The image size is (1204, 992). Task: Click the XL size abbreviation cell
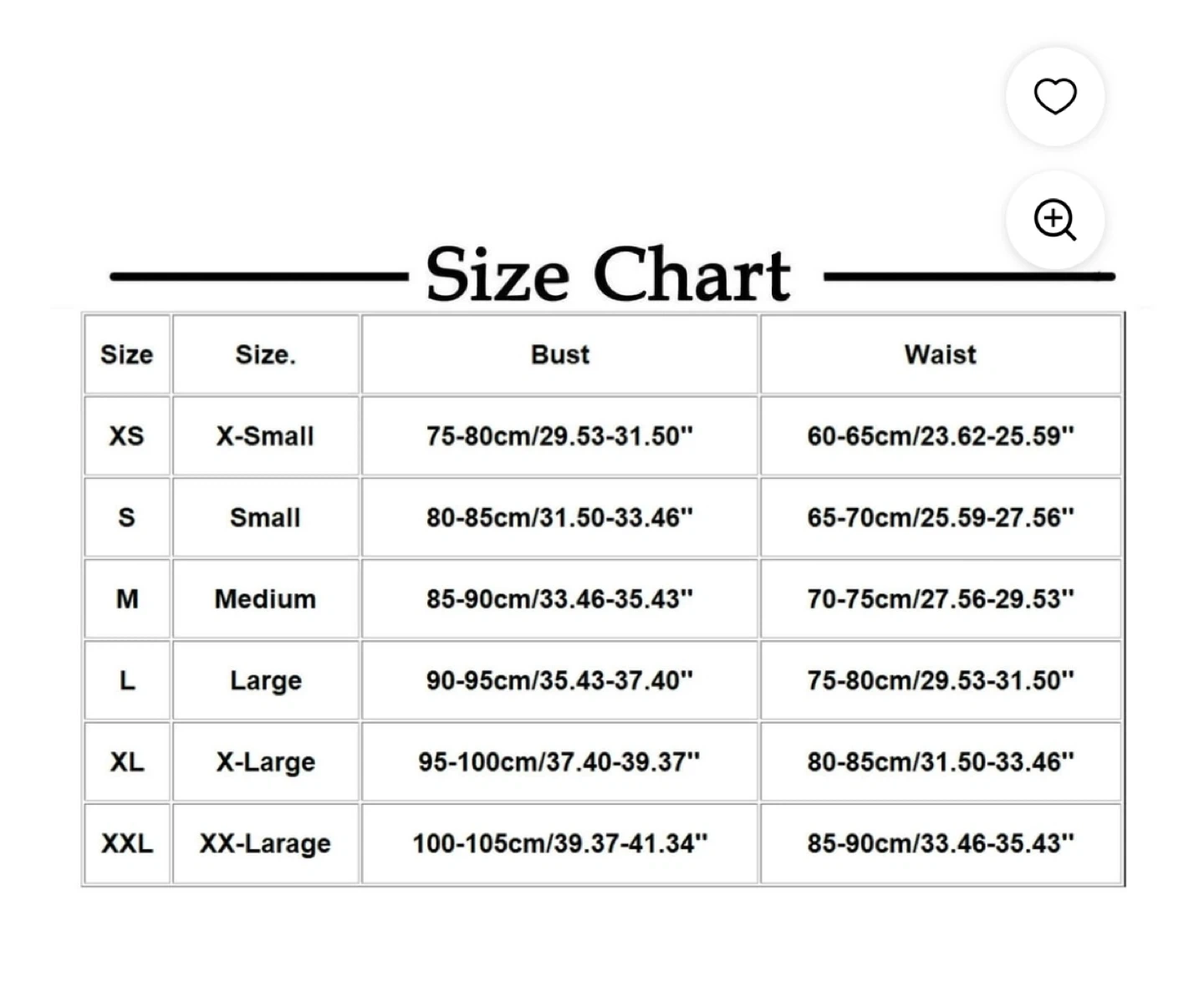coord(126,761)
